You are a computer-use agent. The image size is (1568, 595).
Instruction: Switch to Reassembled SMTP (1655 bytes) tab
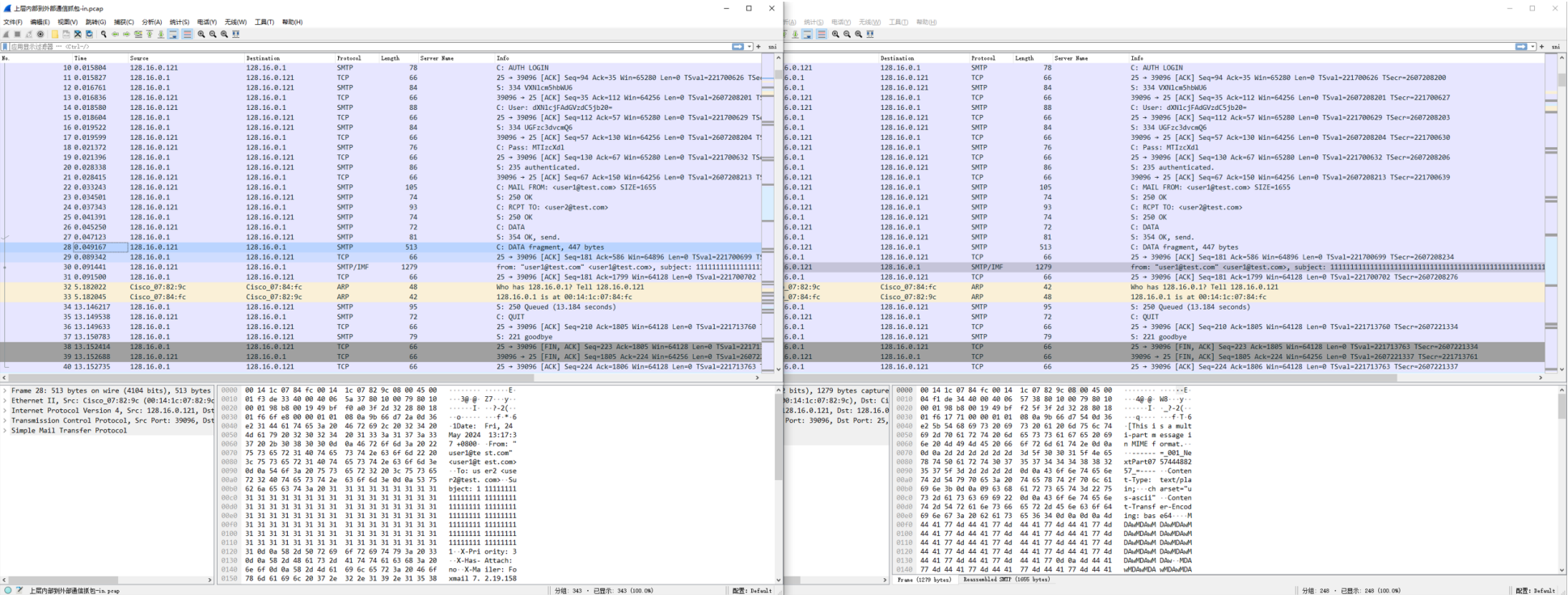1005,580
